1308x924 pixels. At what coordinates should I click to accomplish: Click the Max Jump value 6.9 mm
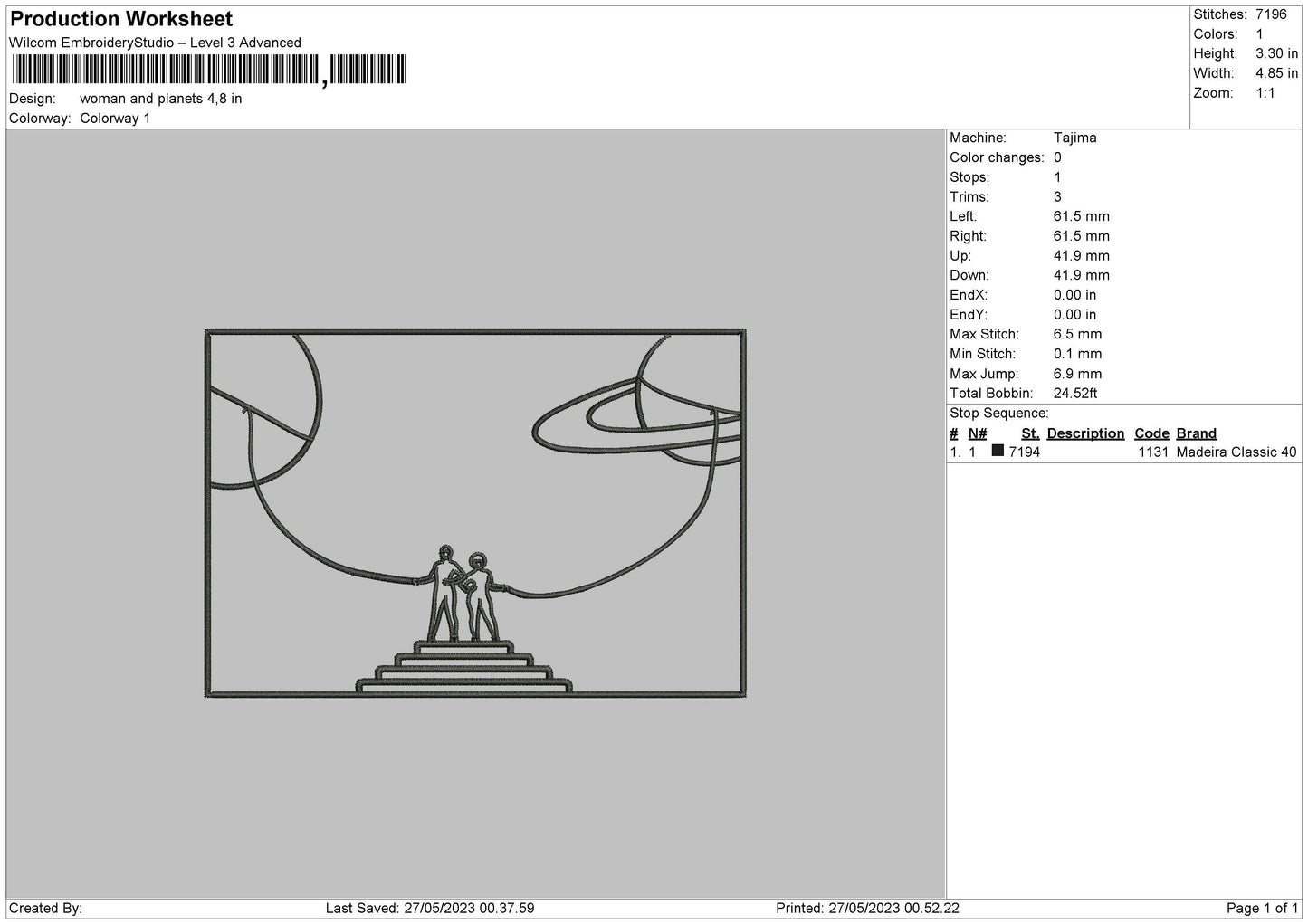1077,374
